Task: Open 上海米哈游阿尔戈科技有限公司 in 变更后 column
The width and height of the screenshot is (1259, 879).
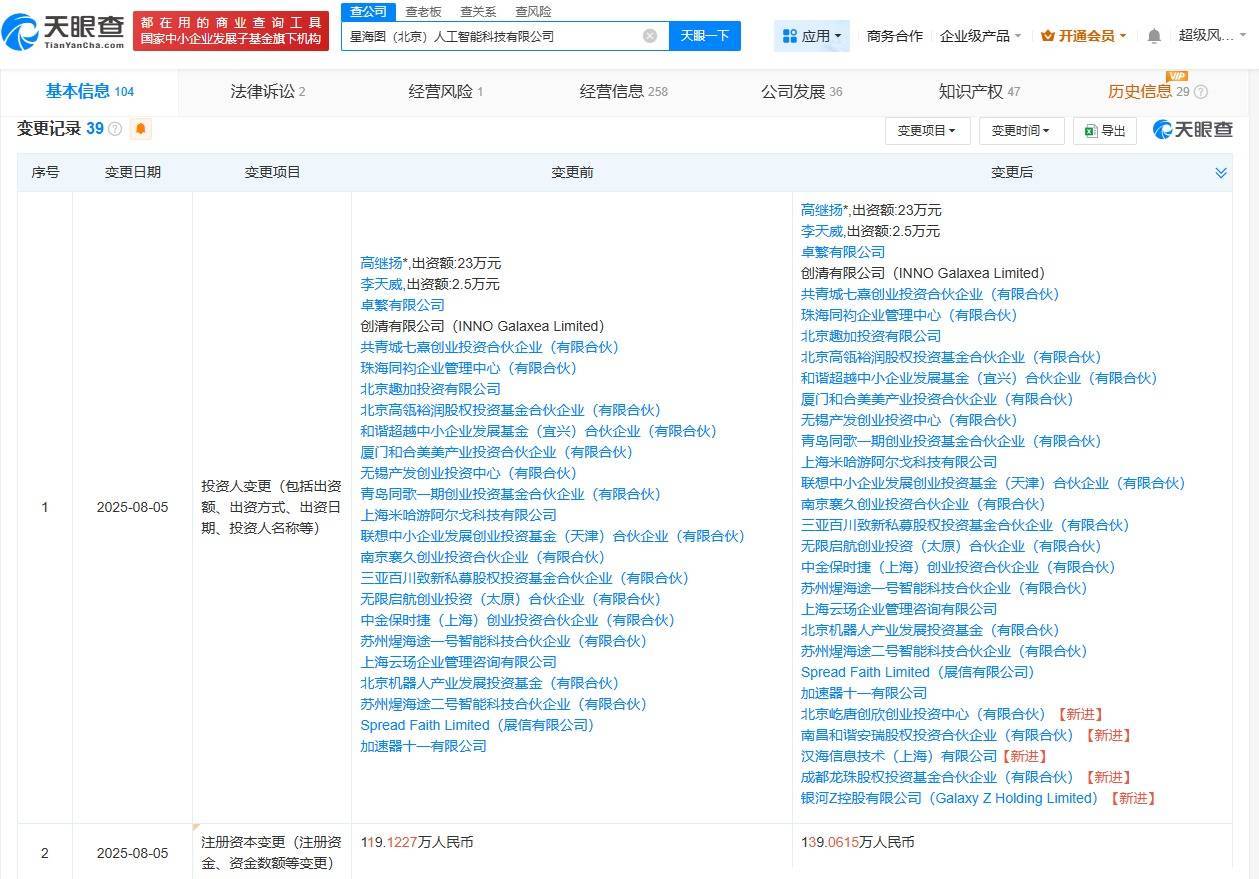Action: [x=899, y=462]
